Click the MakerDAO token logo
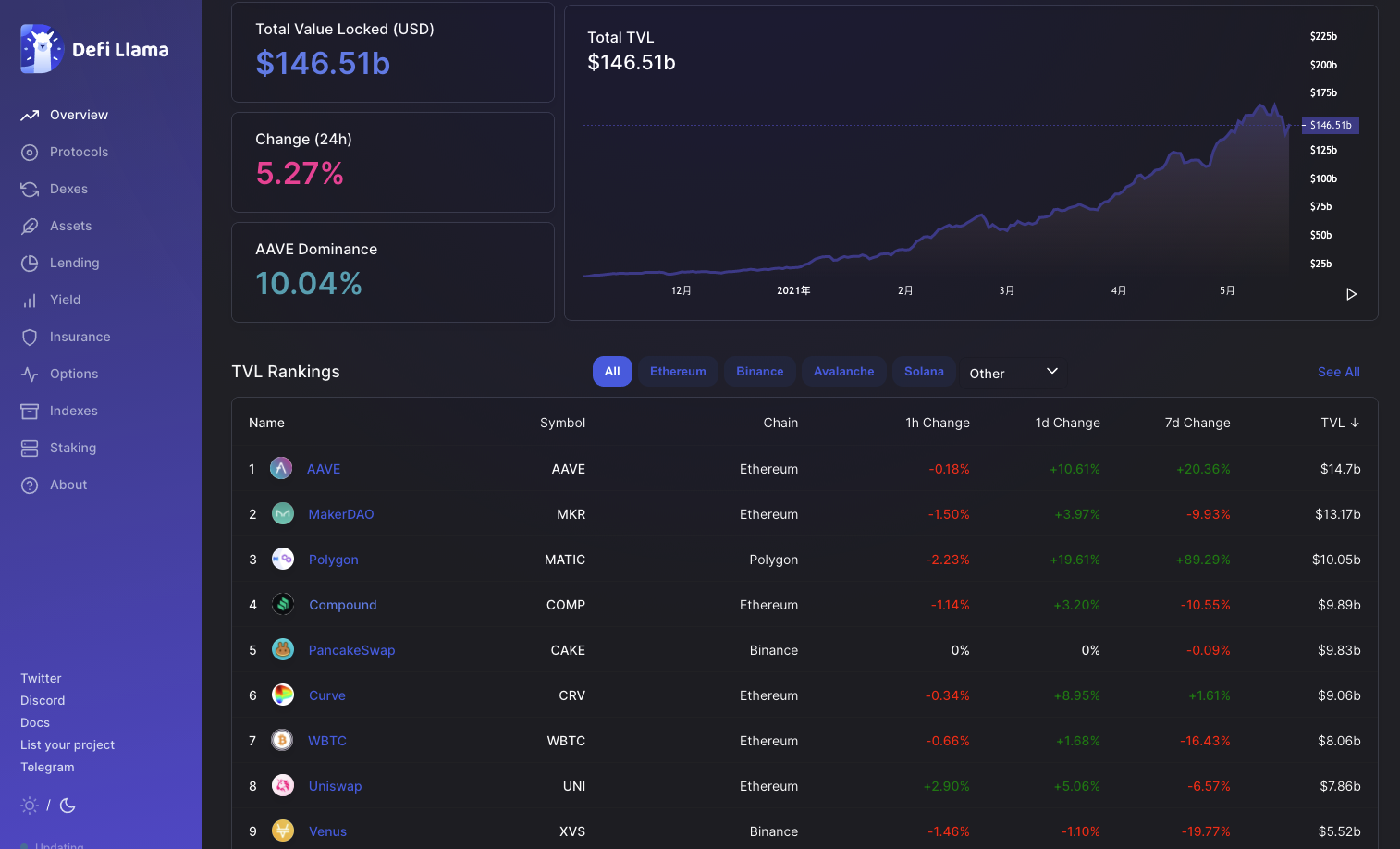The image size is (1400, 849). coord(283,513)
